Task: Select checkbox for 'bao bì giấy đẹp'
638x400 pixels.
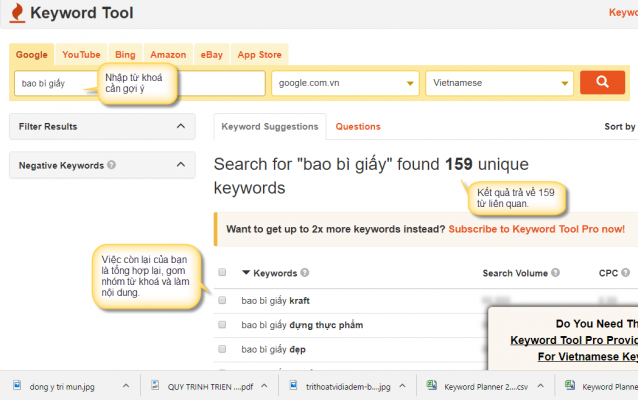Action: pyautogui.click(x=222, y=350)
